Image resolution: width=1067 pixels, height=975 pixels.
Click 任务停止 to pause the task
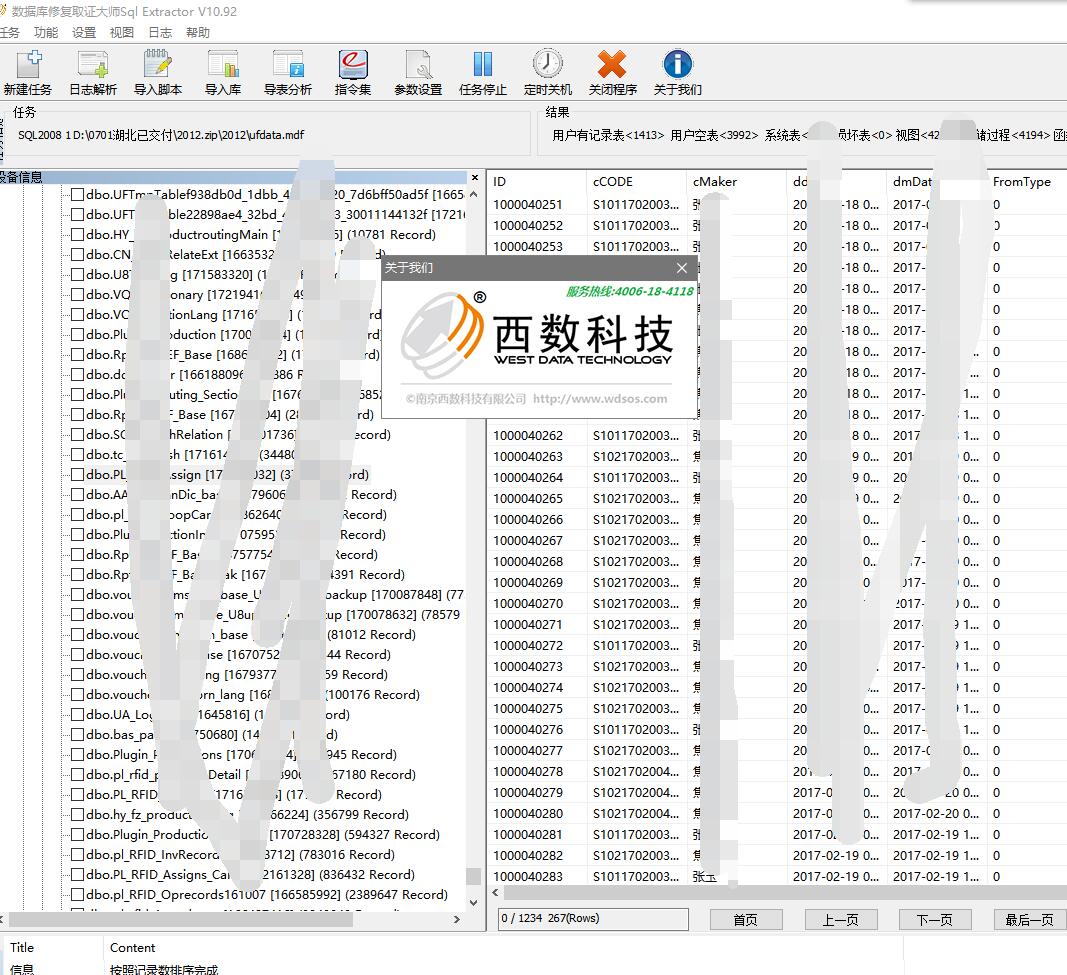[x=482, y=72]
